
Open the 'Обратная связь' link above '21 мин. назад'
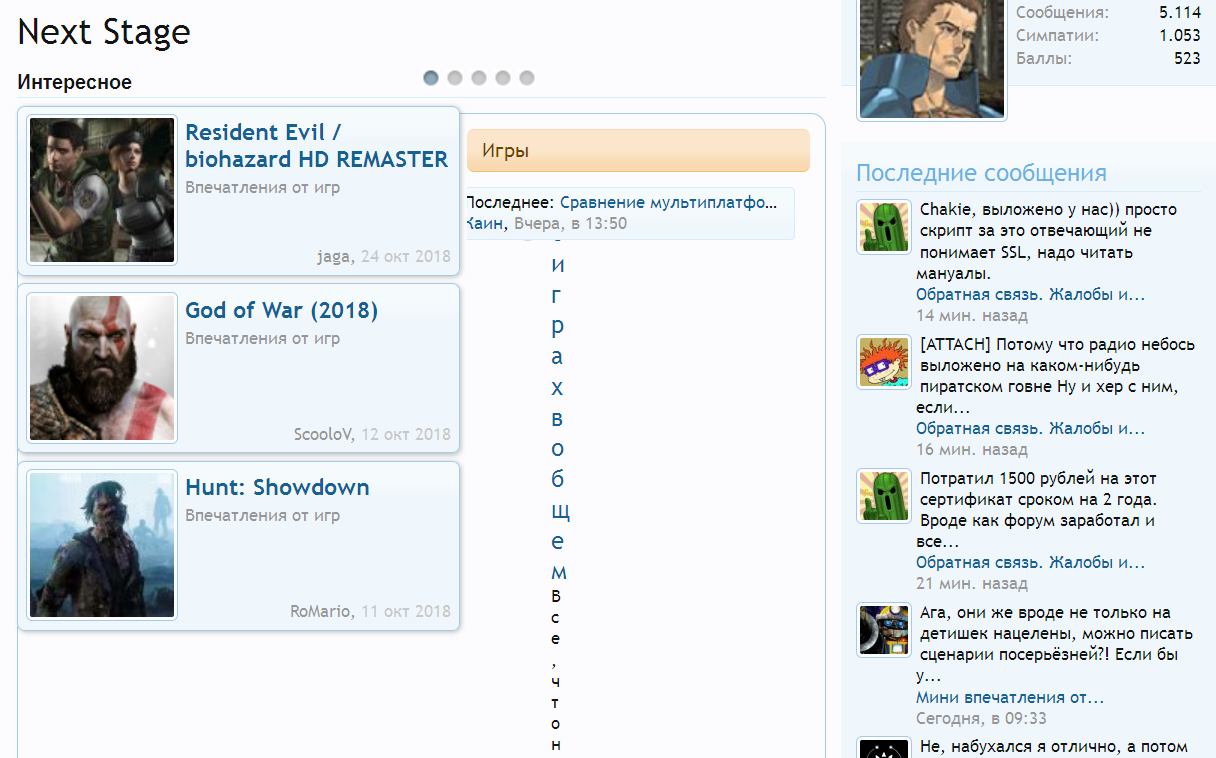[1030, 563]
